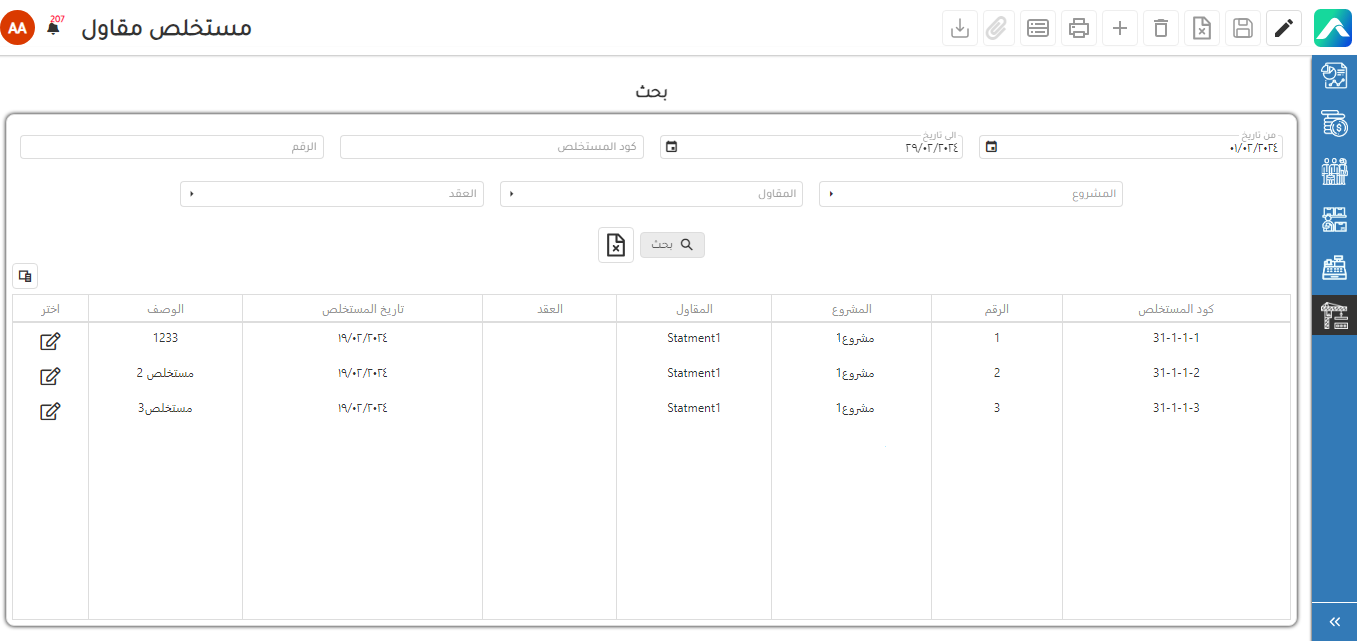Select edit icon for row 31-1-1-3

pos(50,411)
